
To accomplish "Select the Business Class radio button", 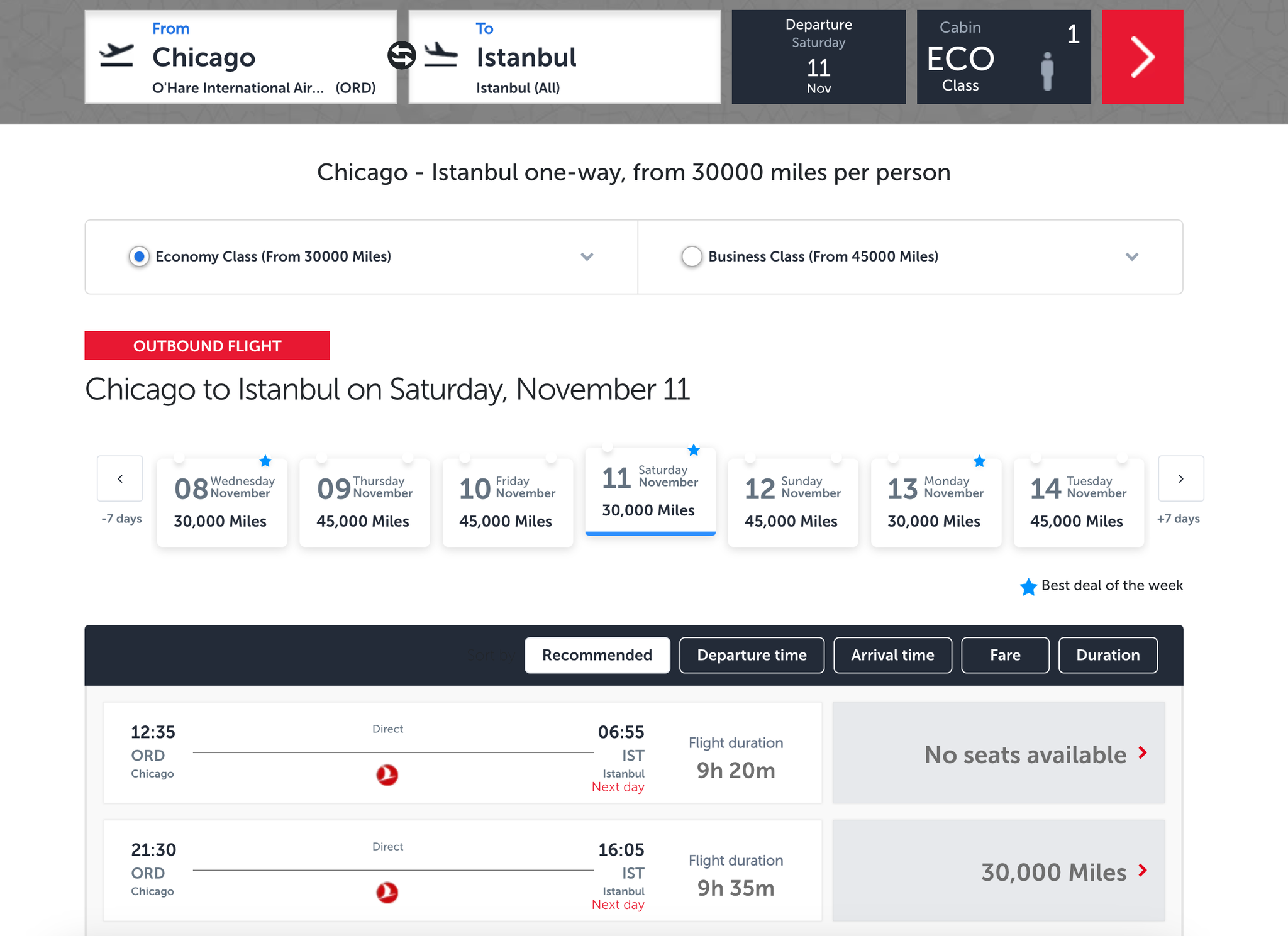I will (692, 256).
